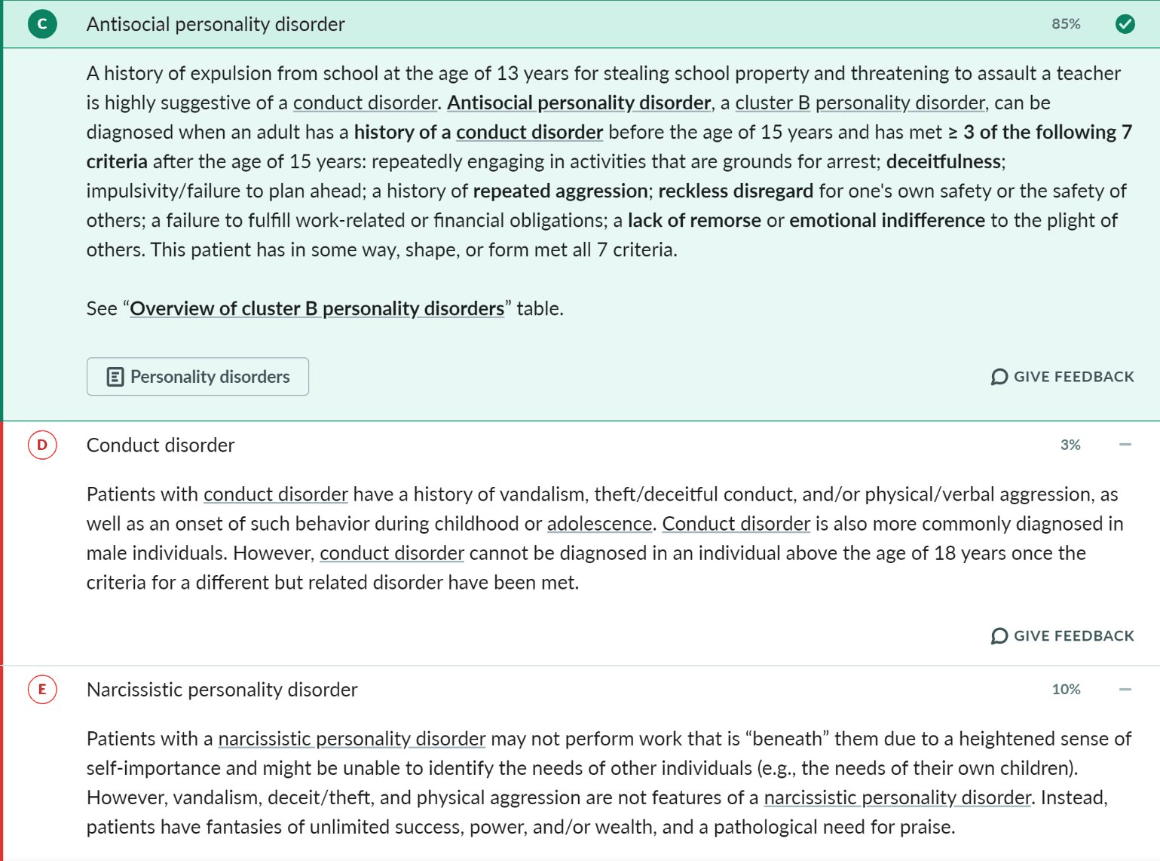Open bold 'Antisocial personality disorder' link
Image resolution: width=1160 pixels, height=861 pixels.
pyautogui.click(x=579, y=103)
